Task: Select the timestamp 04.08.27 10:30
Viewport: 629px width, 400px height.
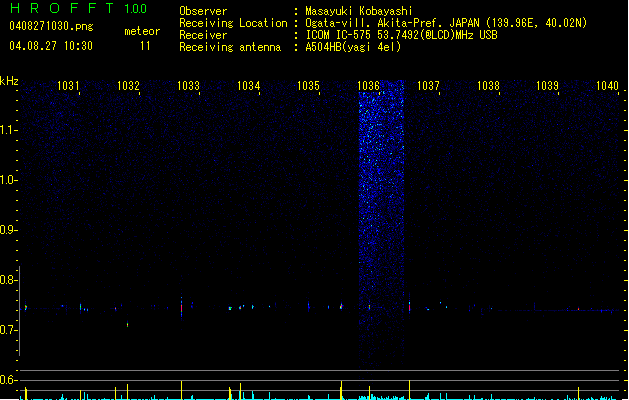Action: click(51, 46)
